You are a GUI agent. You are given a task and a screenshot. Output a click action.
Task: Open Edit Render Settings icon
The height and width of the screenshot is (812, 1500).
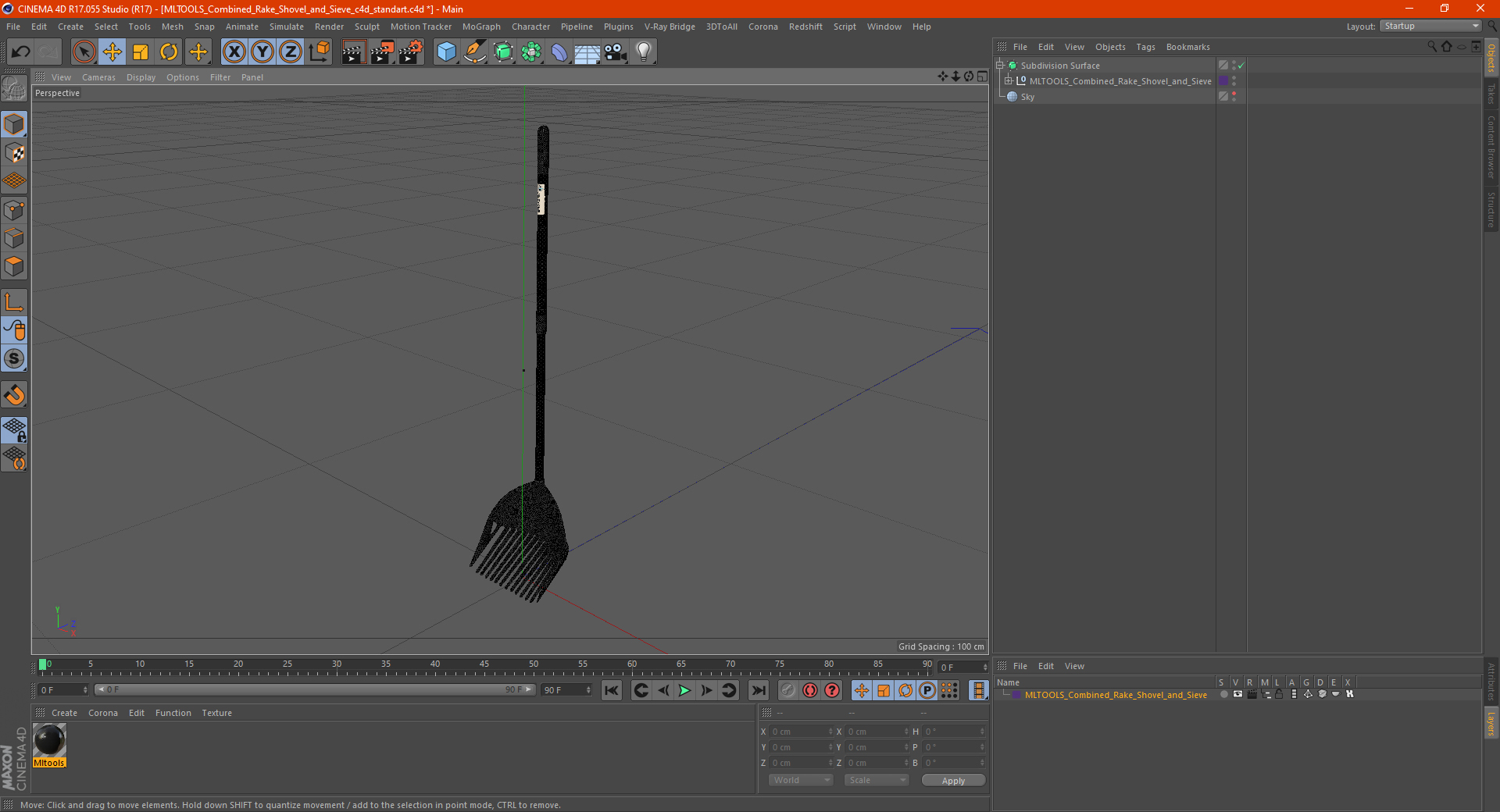pos(411,52)
